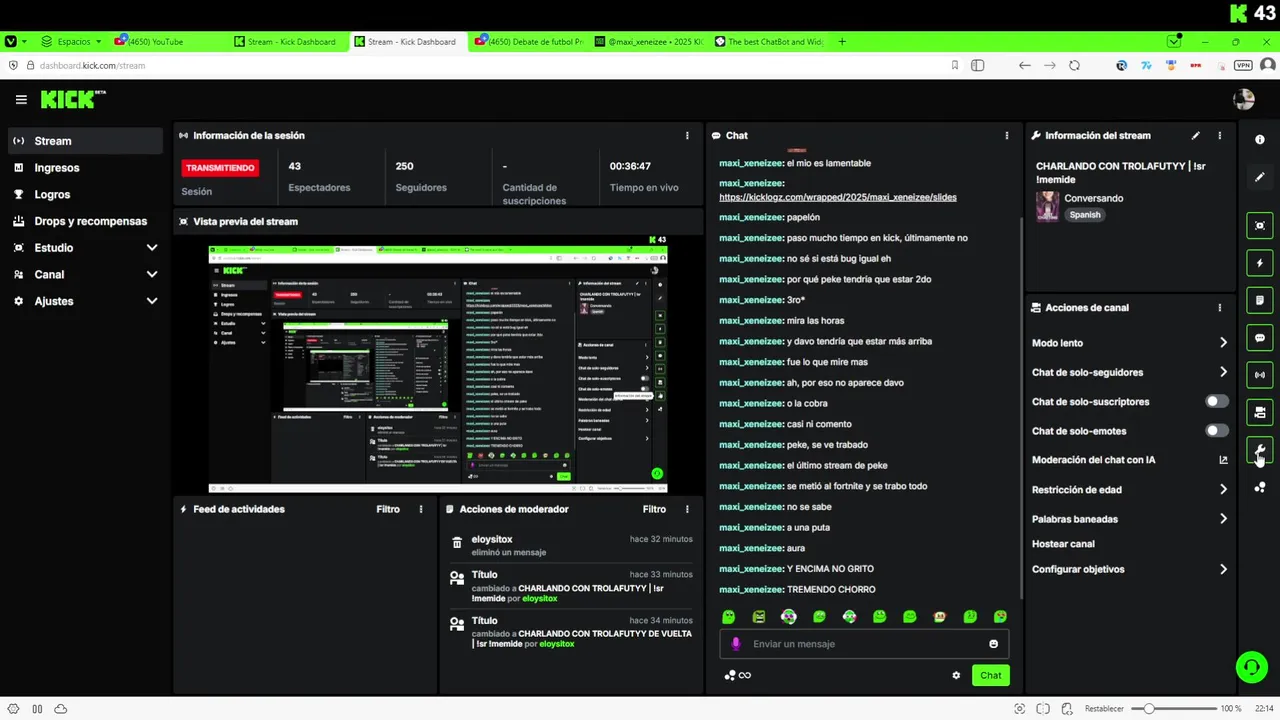Toggle the broadcast signal widget icon
Image resolution: width=1280 pixels, height=720 pixels.
click(1260, 375)
